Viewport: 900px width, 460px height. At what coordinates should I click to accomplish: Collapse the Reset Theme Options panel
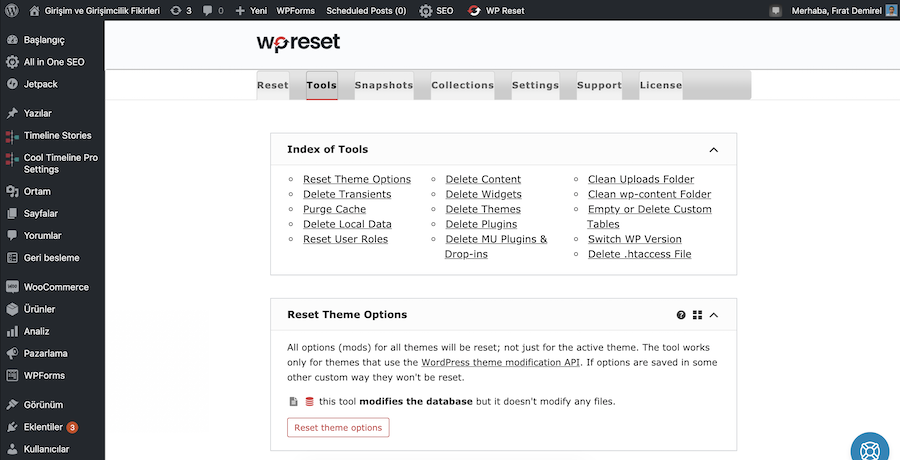pyautogui.click(x=713, y=315)
